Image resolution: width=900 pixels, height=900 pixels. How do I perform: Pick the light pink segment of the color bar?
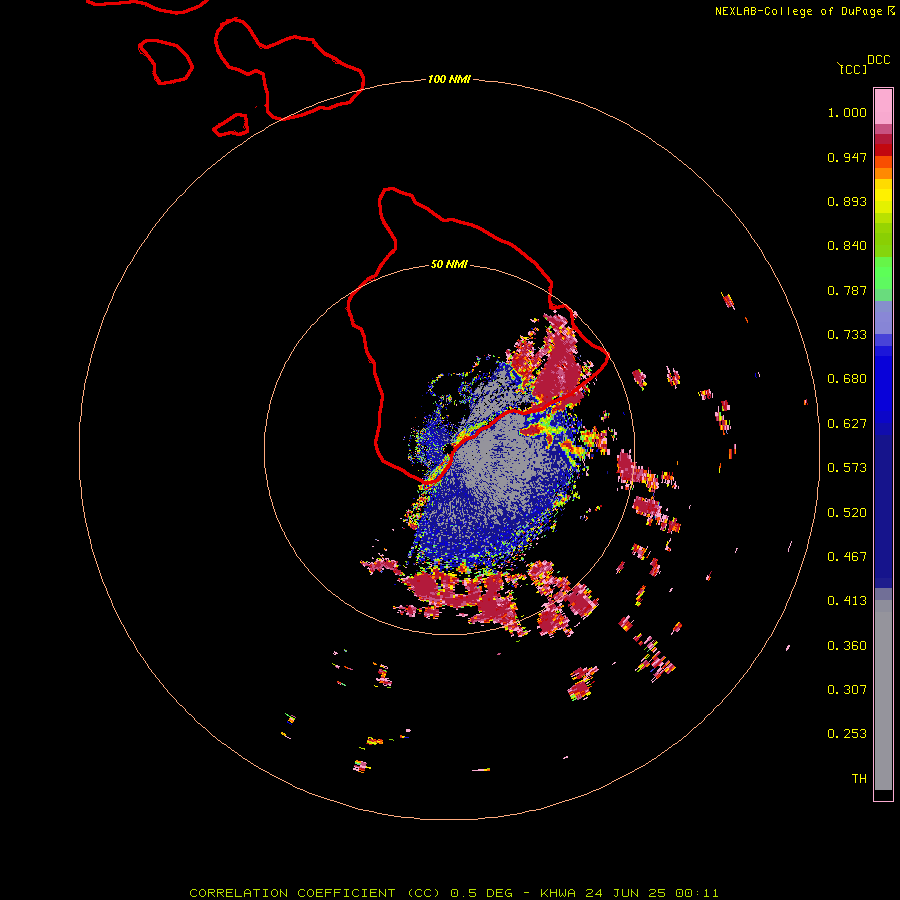pyautogui.click(x=883, y=107)
